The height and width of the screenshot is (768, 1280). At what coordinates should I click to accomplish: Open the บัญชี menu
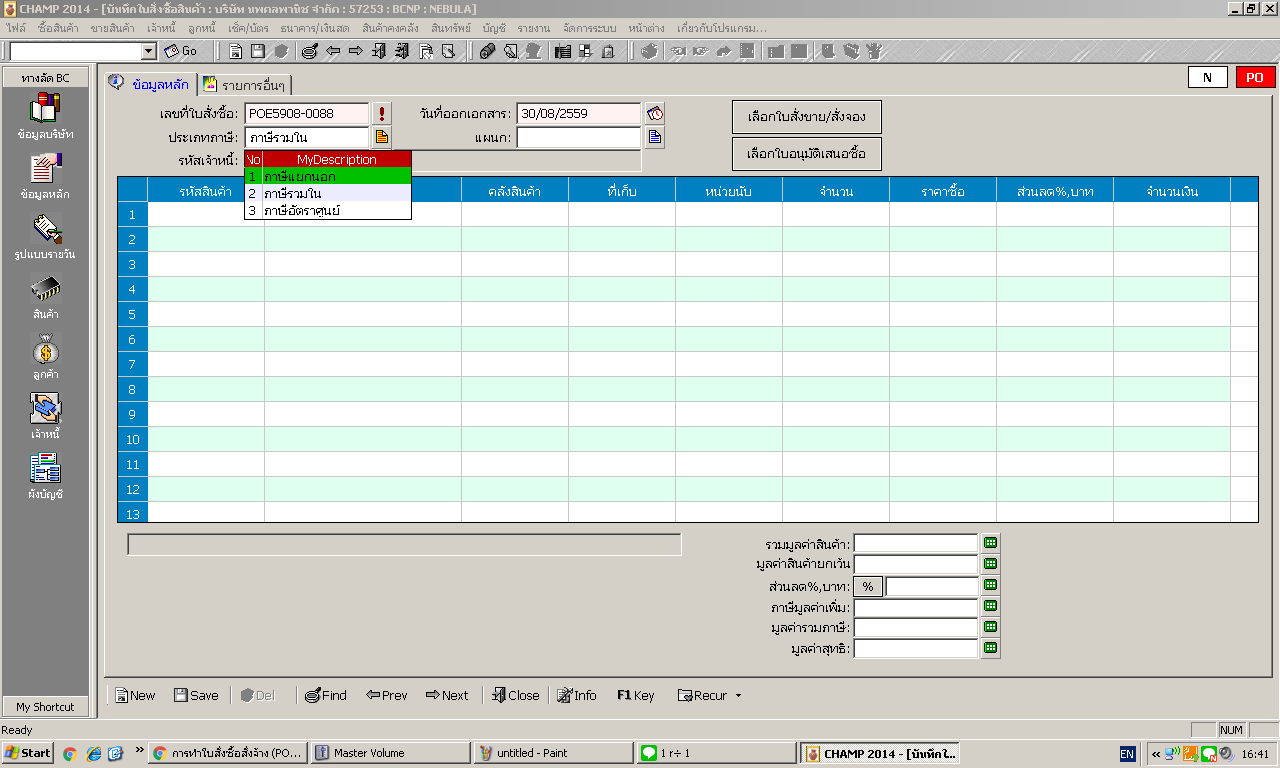(493, 28)
